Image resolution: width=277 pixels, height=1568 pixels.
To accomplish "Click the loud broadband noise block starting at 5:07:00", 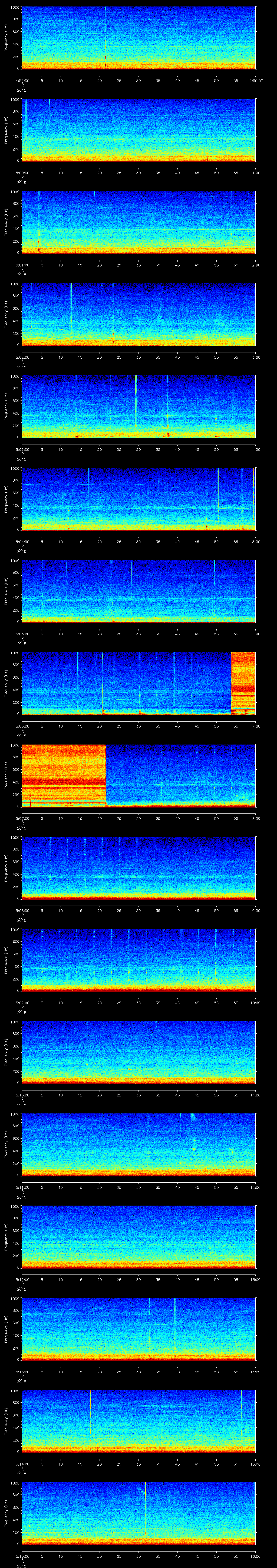I will [x=63, y=774].
